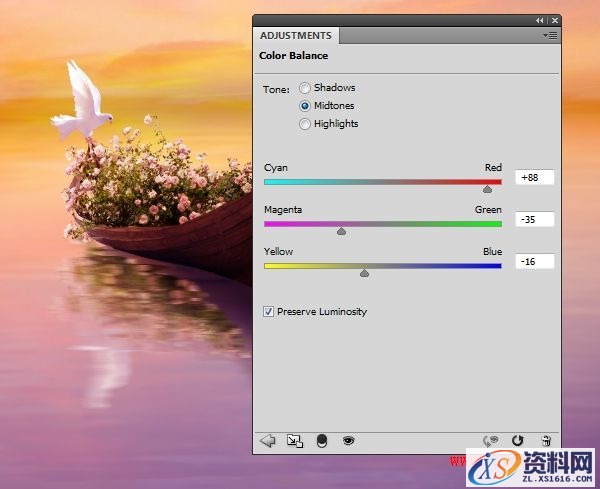Click the Cyan-Red value field showing +88
Viewport: 600px width, 489px height.
[535, 177]
